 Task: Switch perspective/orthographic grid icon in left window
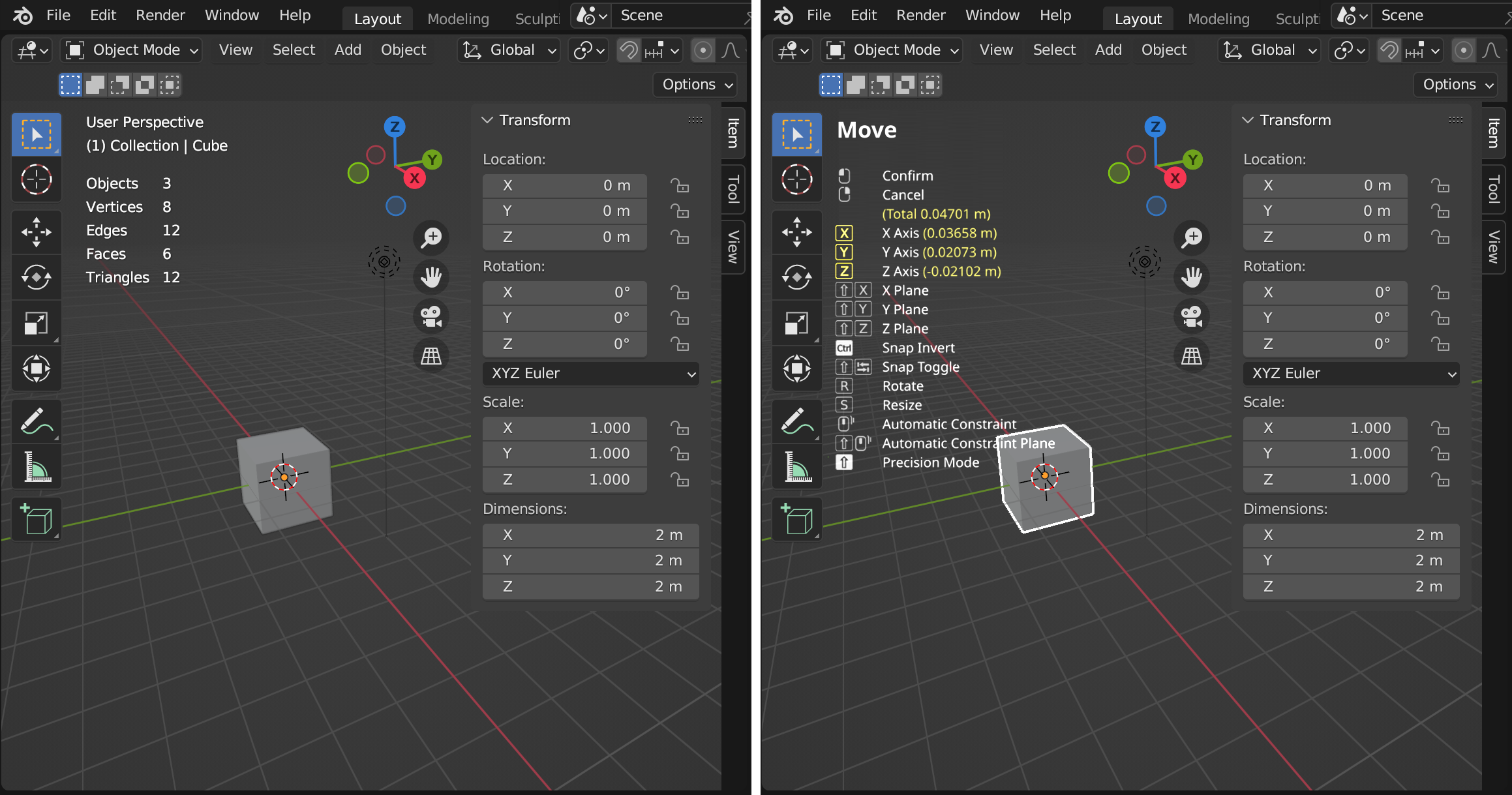(431, 356)
